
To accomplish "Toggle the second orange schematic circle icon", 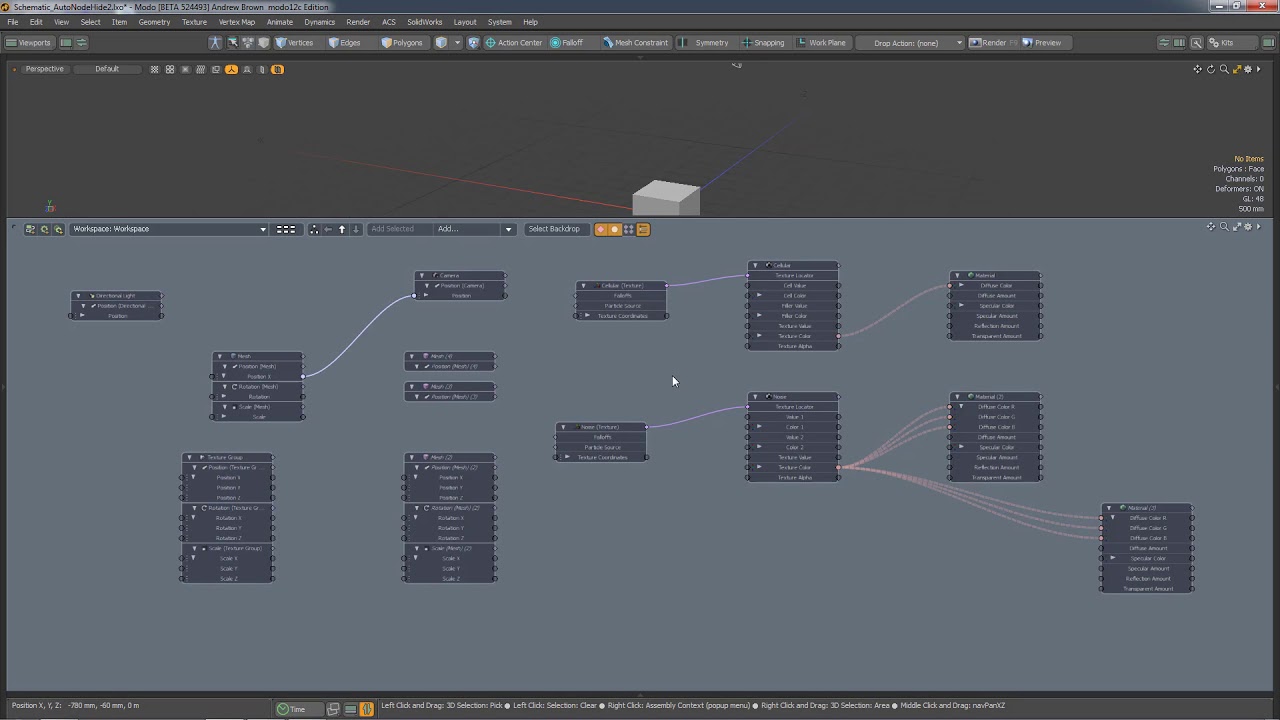I will [x=615, y=229].
